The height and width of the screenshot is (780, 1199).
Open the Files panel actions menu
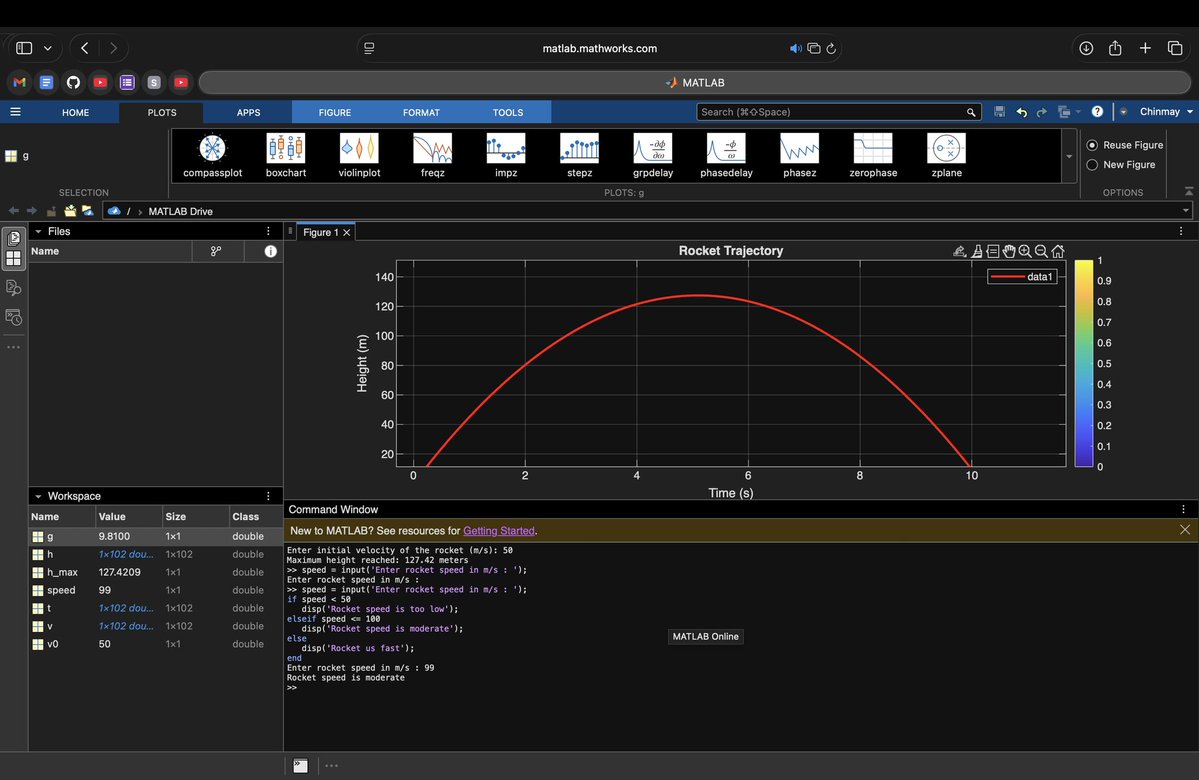pyautogui.click(x=268, y=231)
